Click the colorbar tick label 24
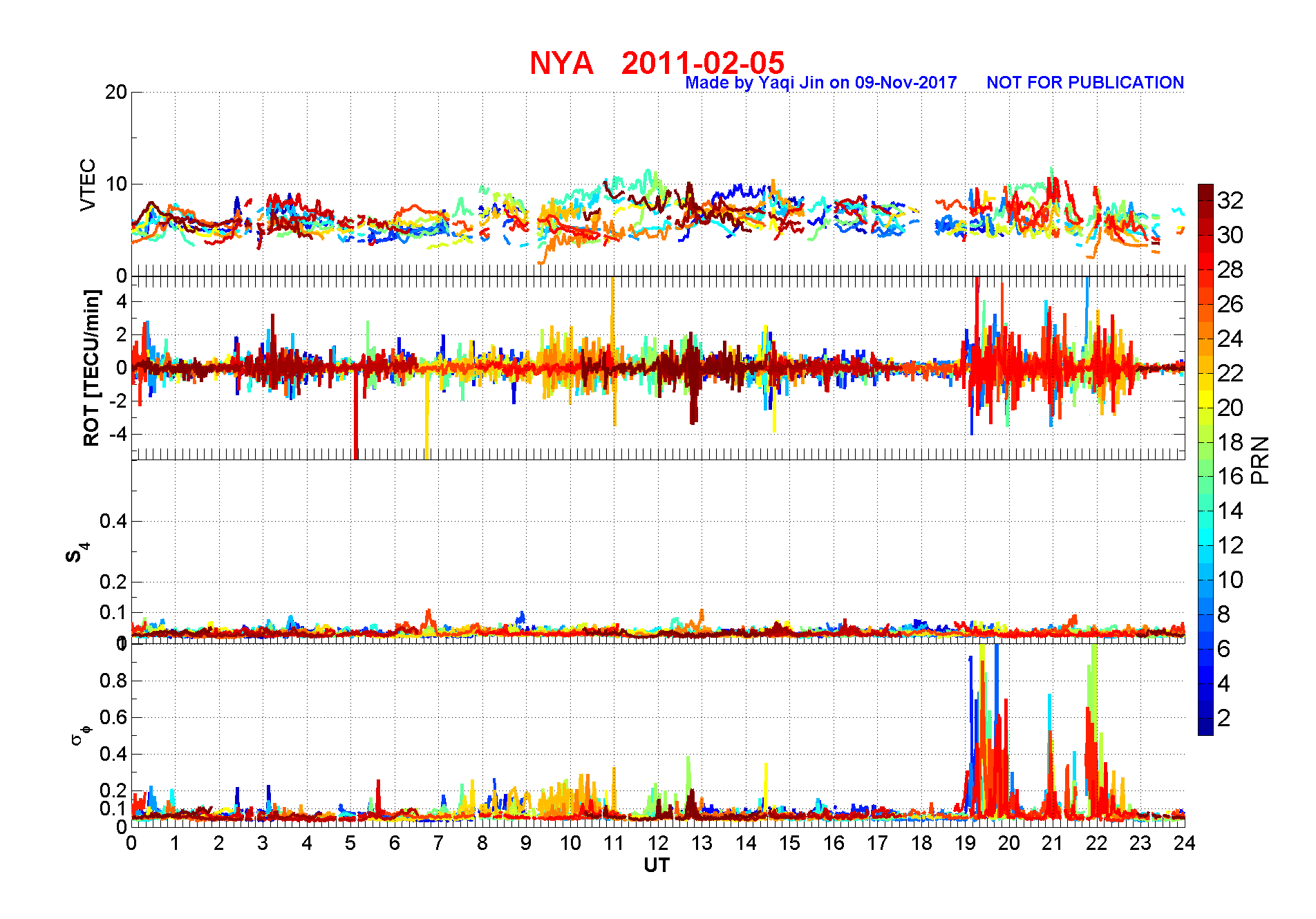This screenshot has height=919, width=1316. click(x=1230, y=339)
